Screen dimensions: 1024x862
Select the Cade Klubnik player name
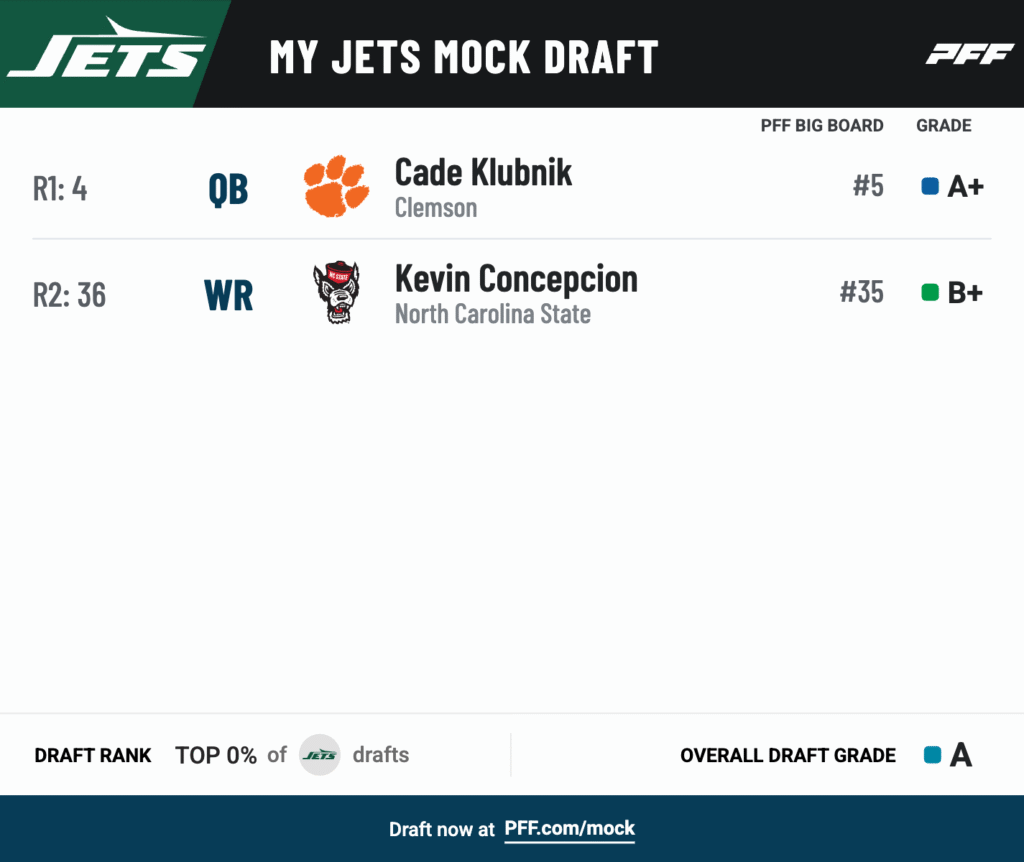pyautogui.click(x=483, y=172)
